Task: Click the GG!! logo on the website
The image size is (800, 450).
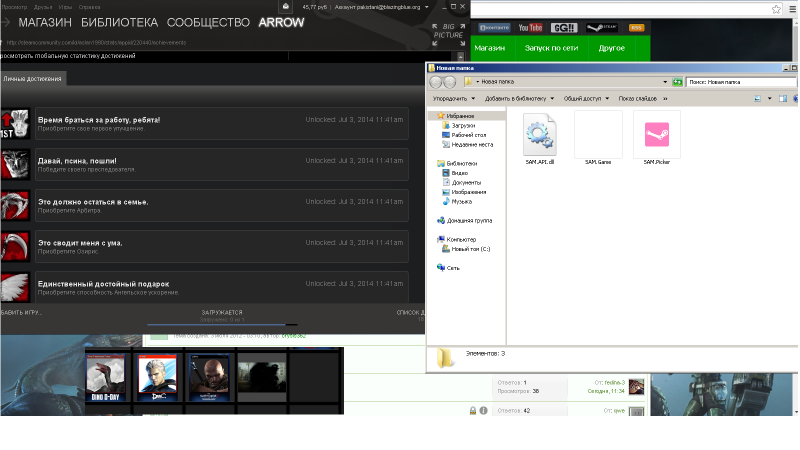Action: (564, 28)
